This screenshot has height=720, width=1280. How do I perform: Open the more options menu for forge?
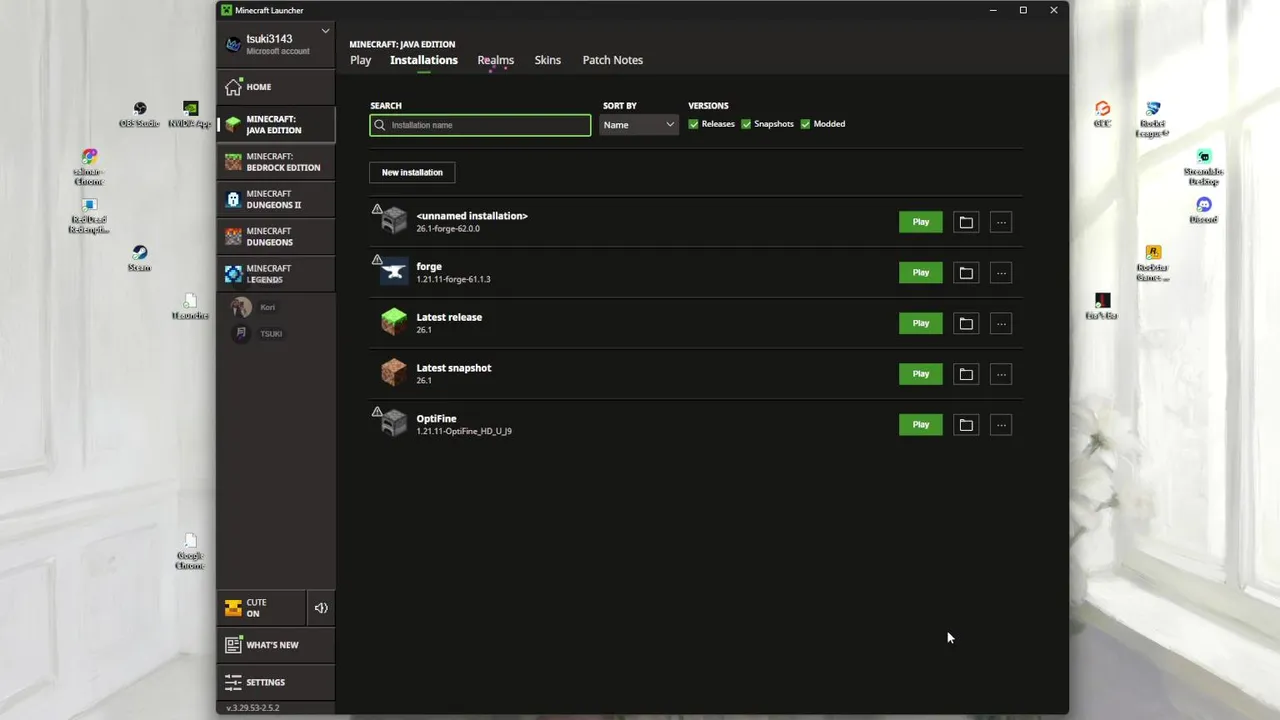pos(1001,273)
